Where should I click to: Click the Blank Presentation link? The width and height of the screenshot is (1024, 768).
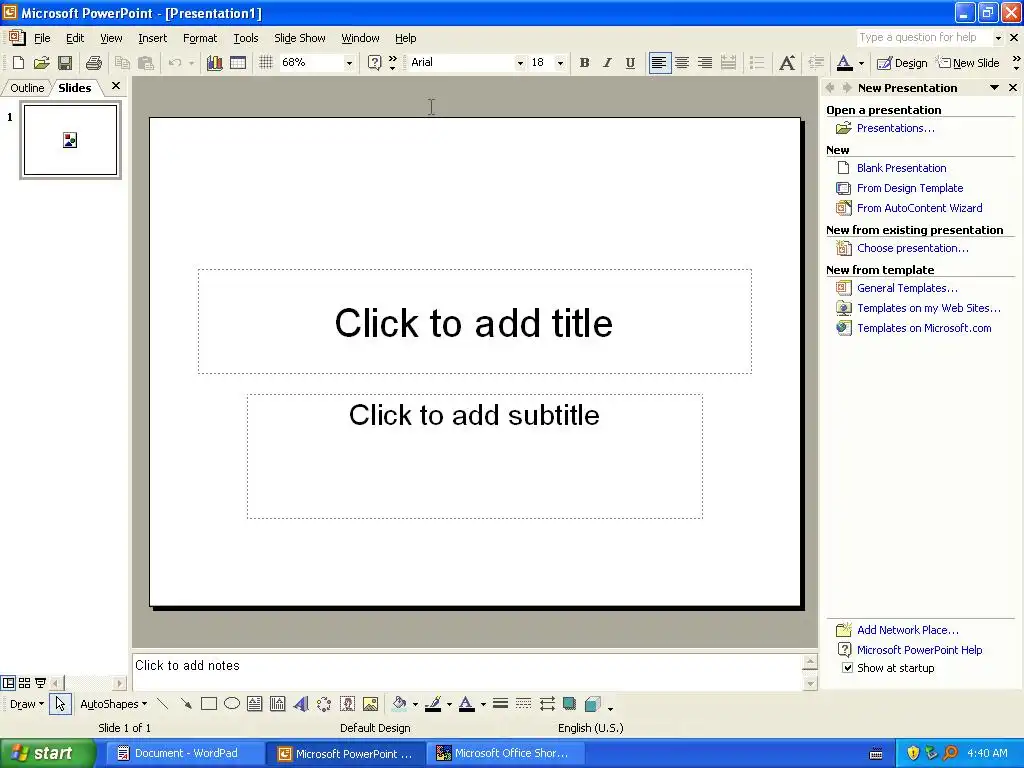(x=901, y=168)
